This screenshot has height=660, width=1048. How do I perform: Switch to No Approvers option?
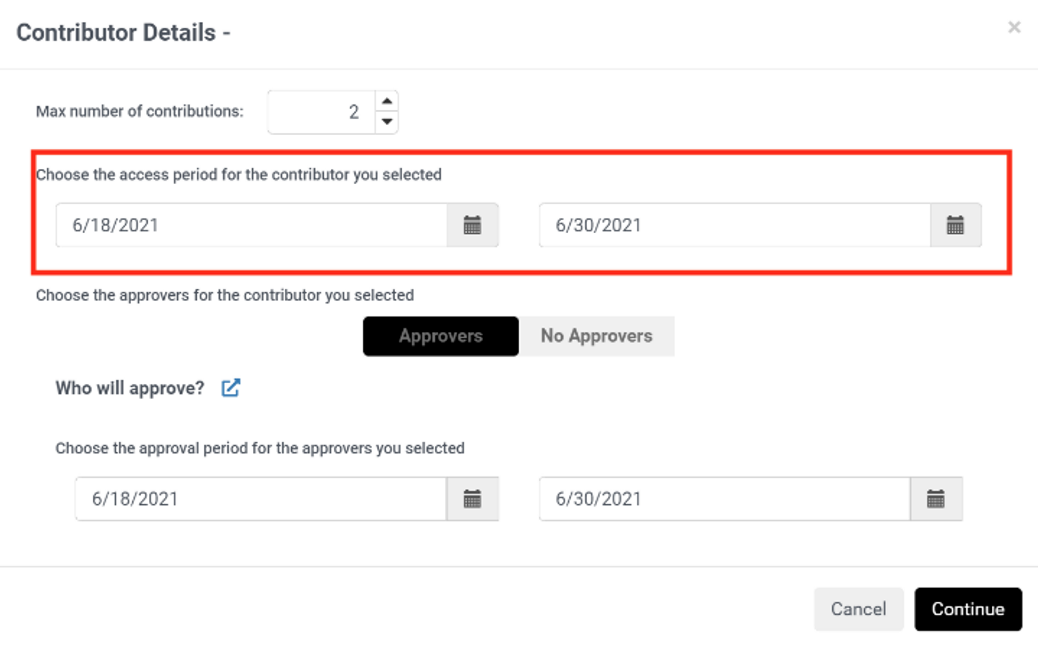597,336
